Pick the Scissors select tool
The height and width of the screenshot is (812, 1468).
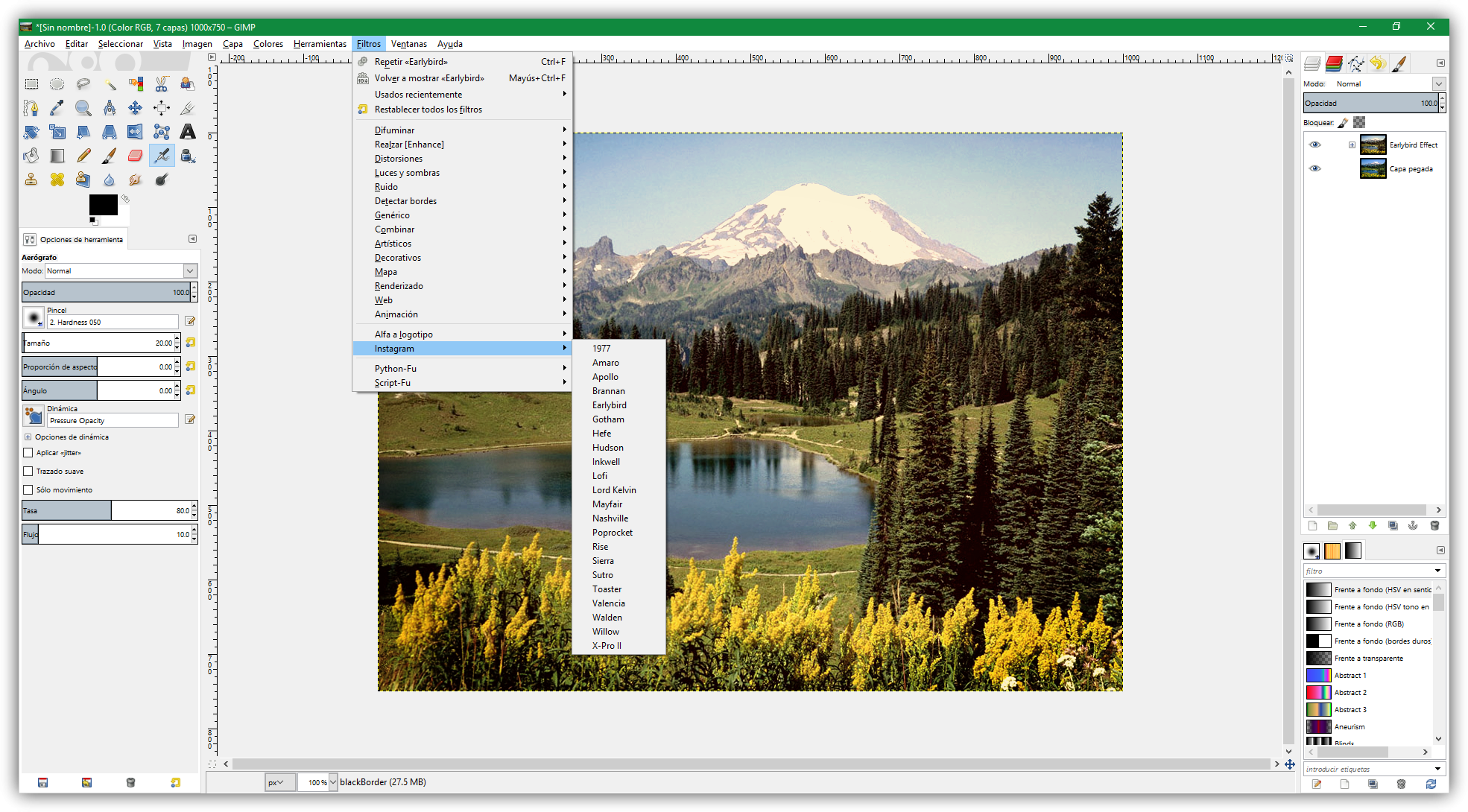tap(162, 84)
